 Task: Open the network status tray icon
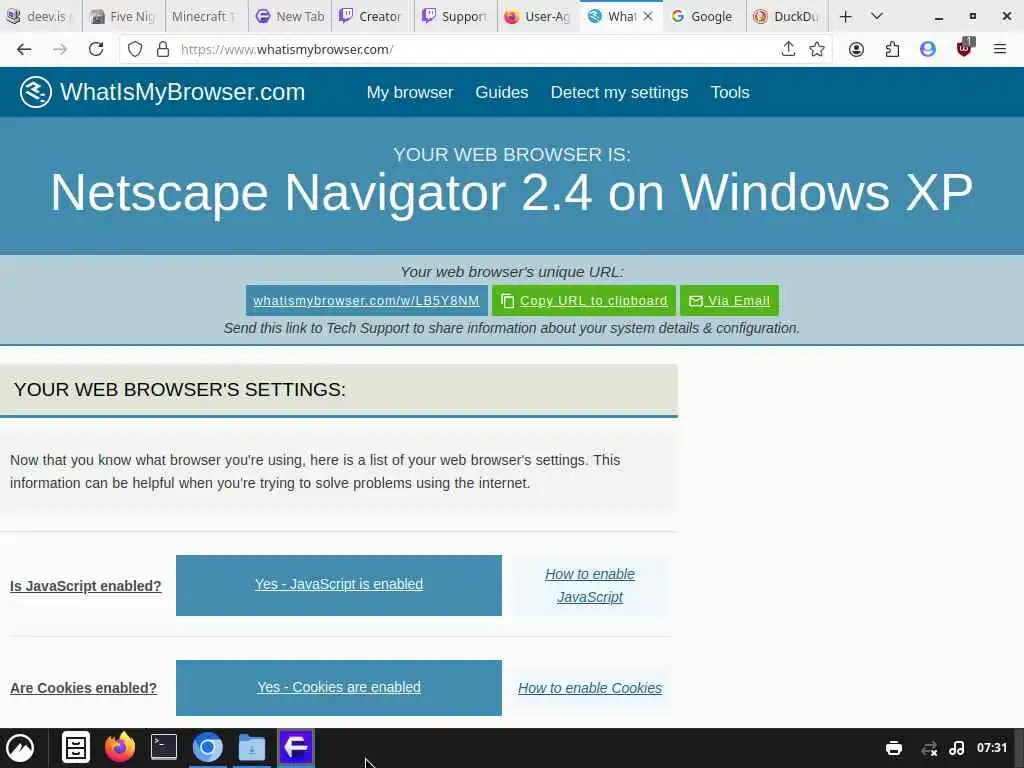pyautogui.click(x=929, y=748)
